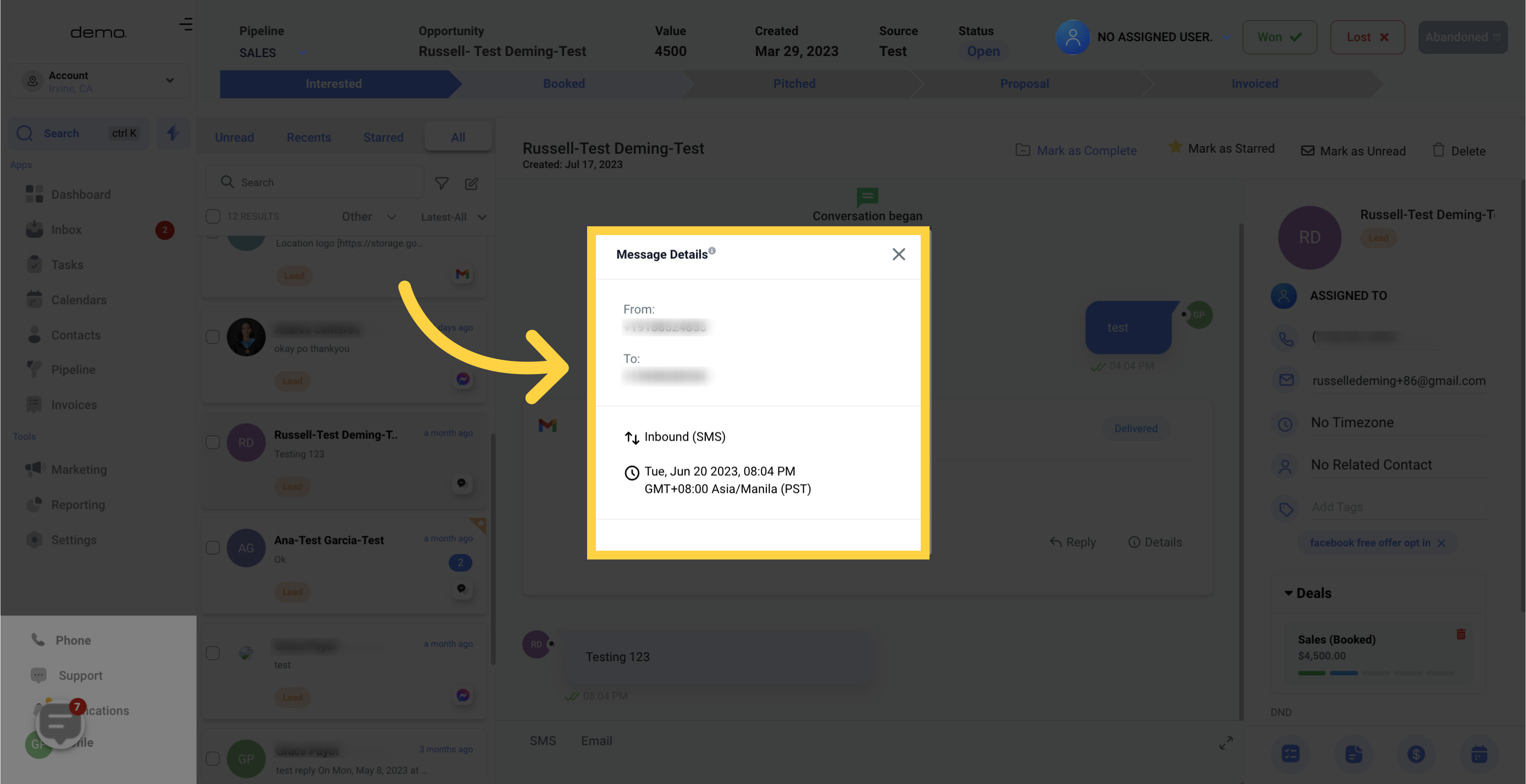Check the box for the 'test' conversation
1526x784 pixels.
[213, 653]
